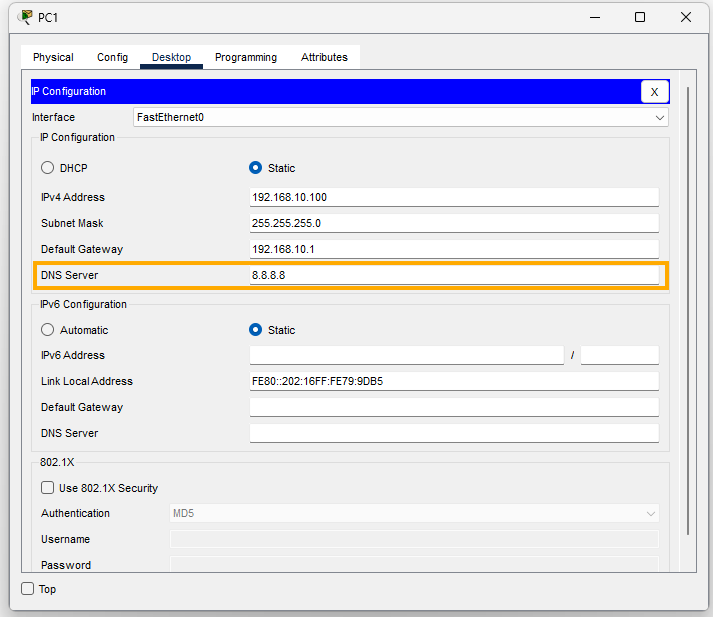
Task: Click the IPv6 Default Gateway field
Action: (454, 407)
